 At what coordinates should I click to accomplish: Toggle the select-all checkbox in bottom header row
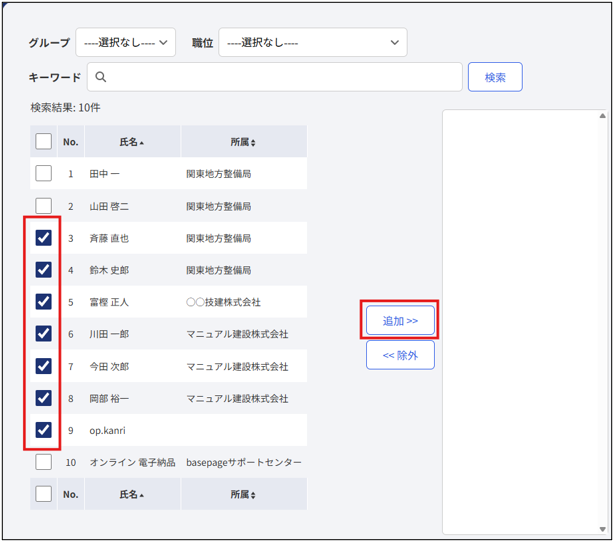[x=43, y=494]
